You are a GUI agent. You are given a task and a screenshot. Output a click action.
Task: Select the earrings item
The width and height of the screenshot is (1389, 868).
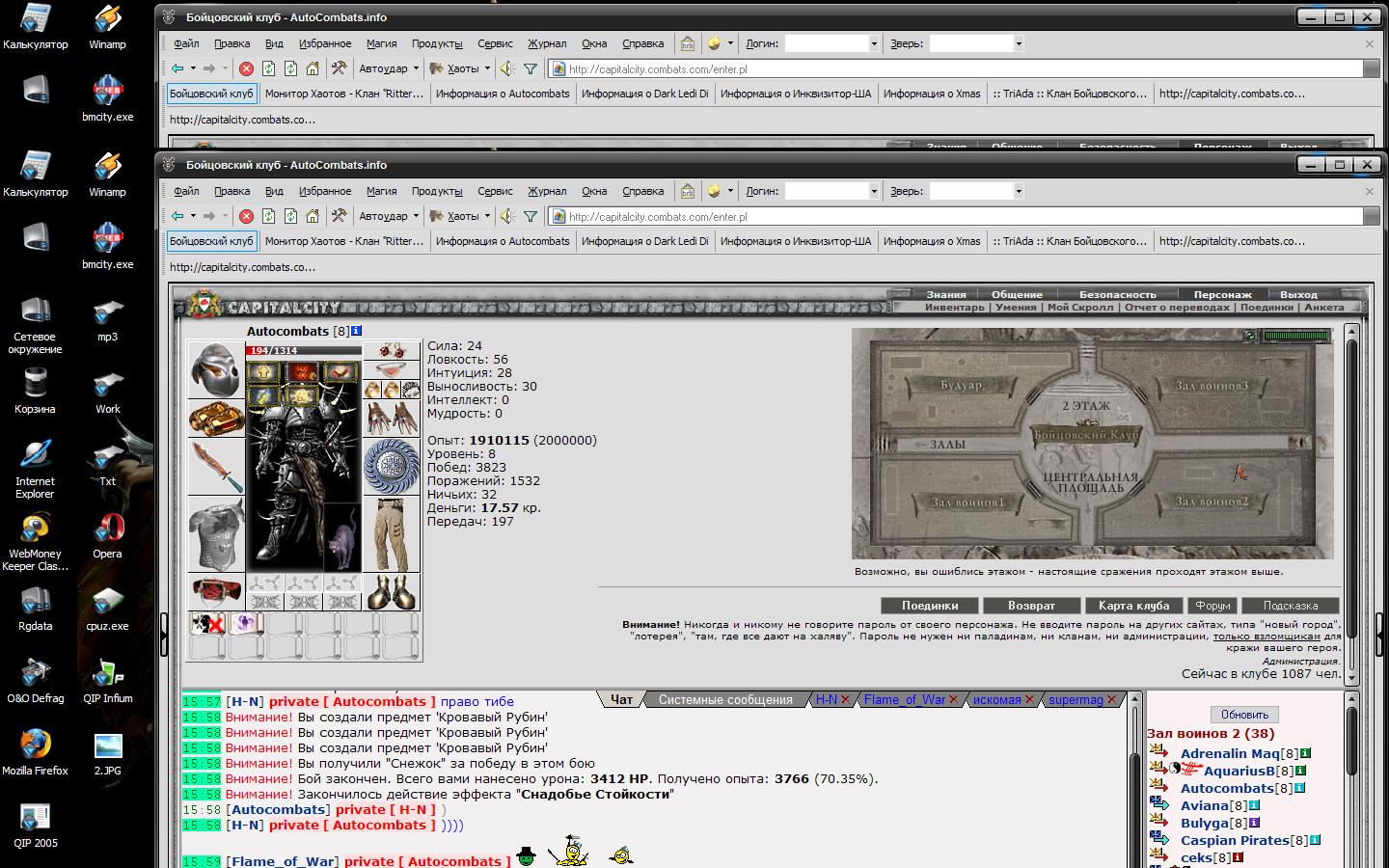(x=392, y=350)
